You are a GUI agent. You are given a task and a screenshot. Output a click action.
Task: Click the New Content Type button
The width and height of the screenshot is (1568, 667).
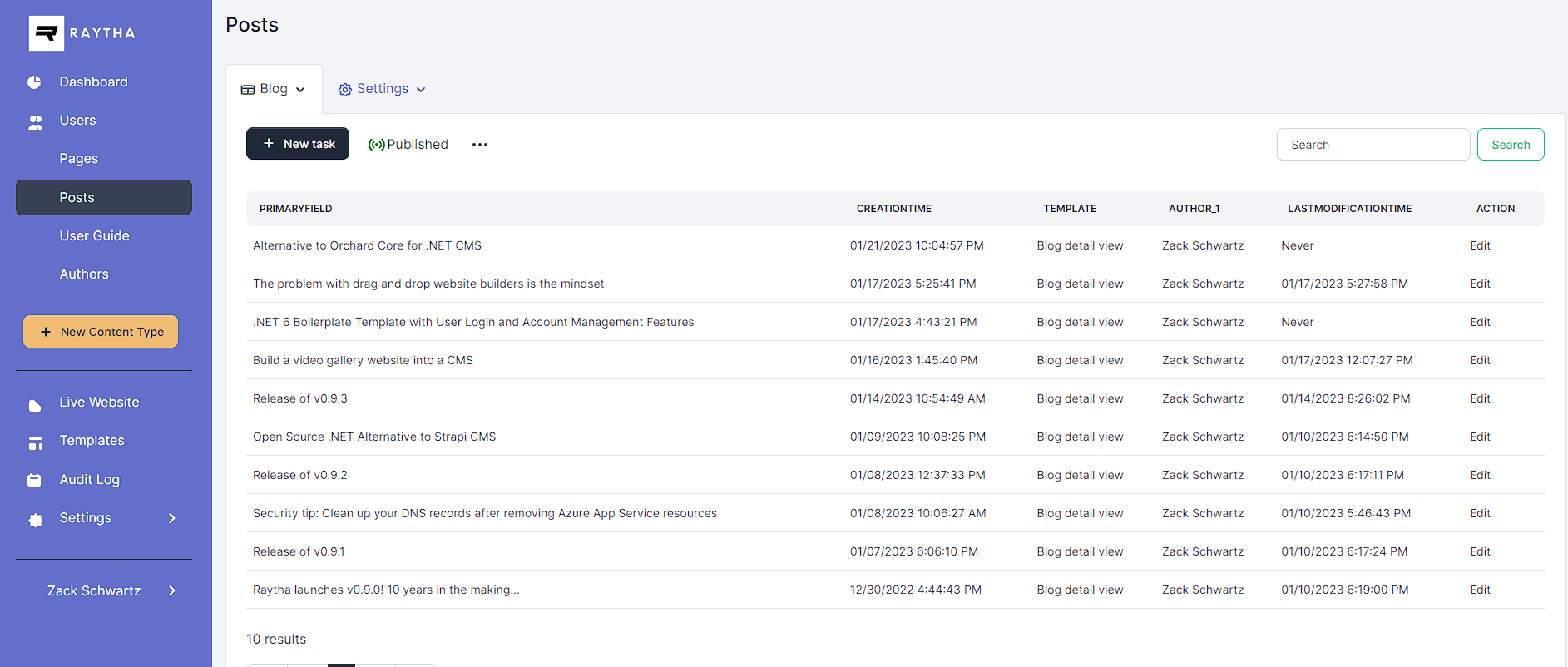[101, 332]
